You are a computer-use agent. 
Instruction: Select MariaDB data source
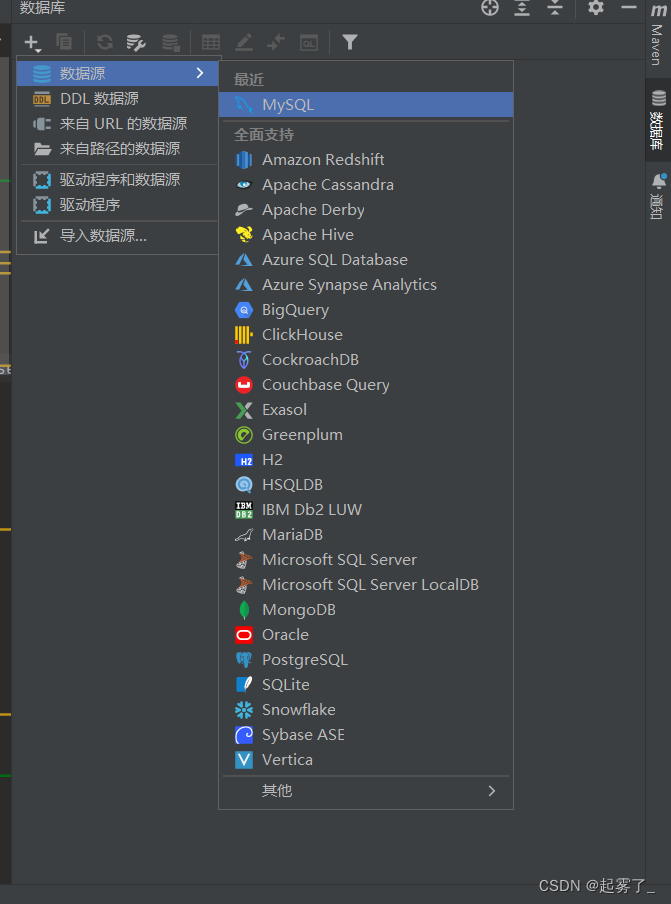point(366,535)
